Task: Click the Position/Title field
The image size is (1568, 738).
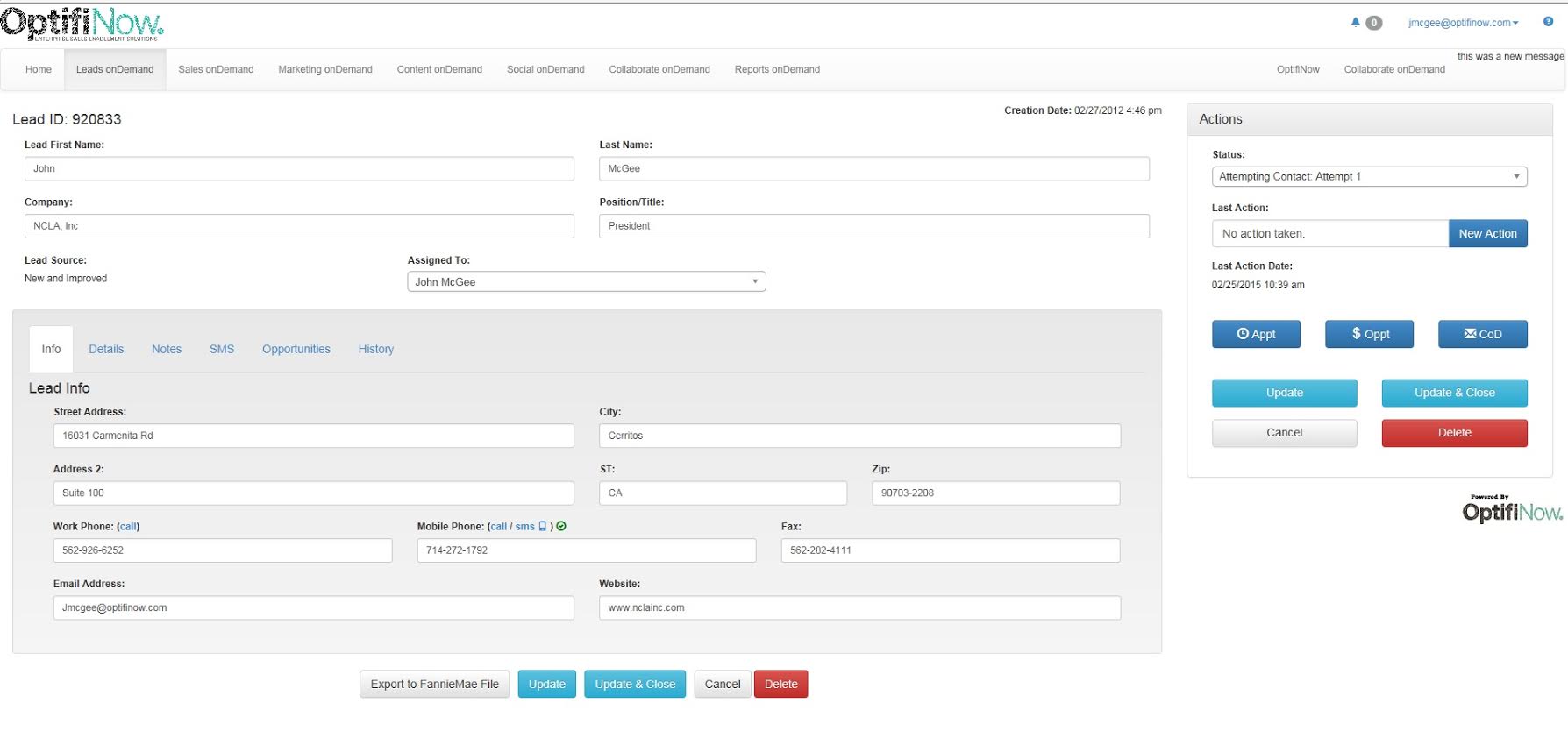Action: pos(874,226)
